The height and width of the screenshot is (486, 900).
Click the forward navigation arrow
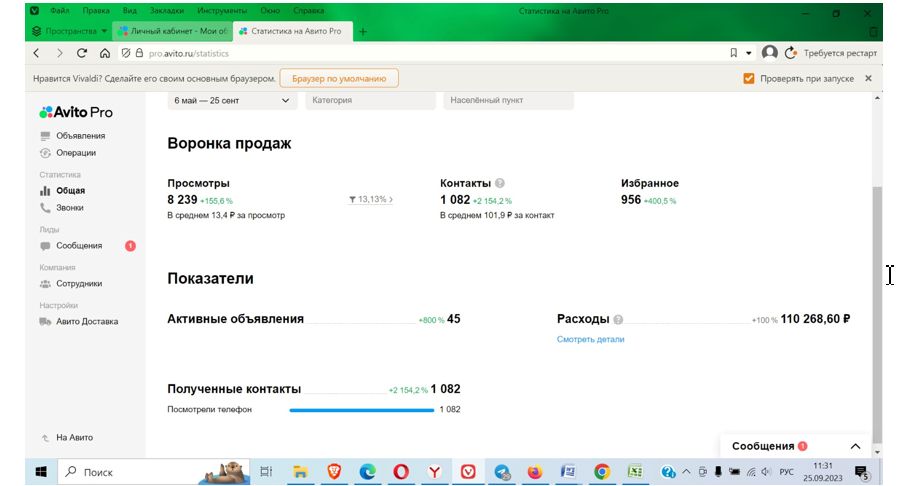pos(60,53)
